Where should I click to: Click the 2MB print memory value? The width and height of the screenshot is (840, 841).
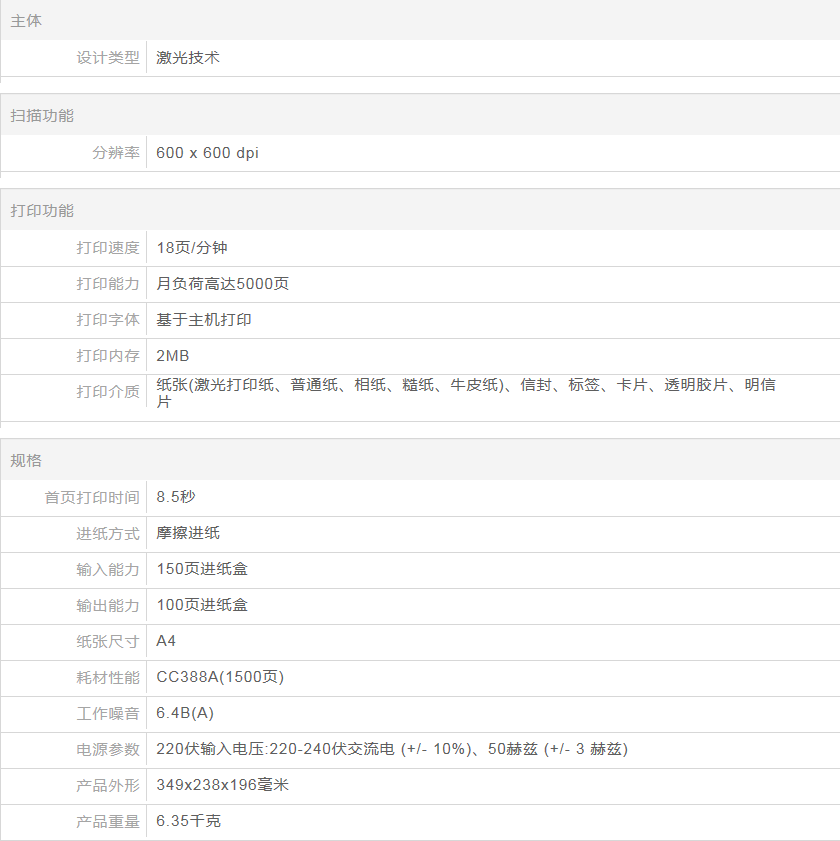(x=173, y=356)
